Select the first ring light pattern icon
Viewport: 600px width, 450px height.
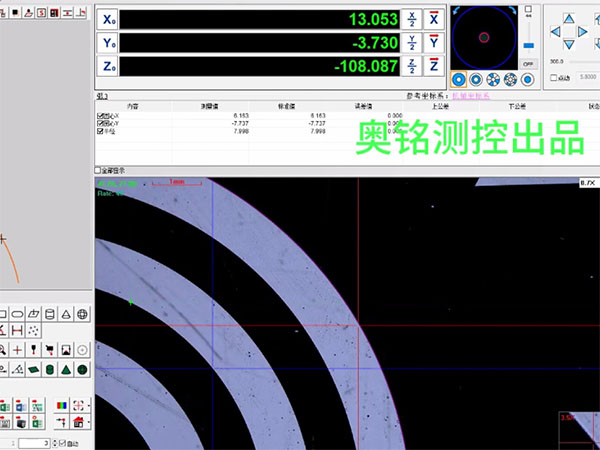pos(459,80)
